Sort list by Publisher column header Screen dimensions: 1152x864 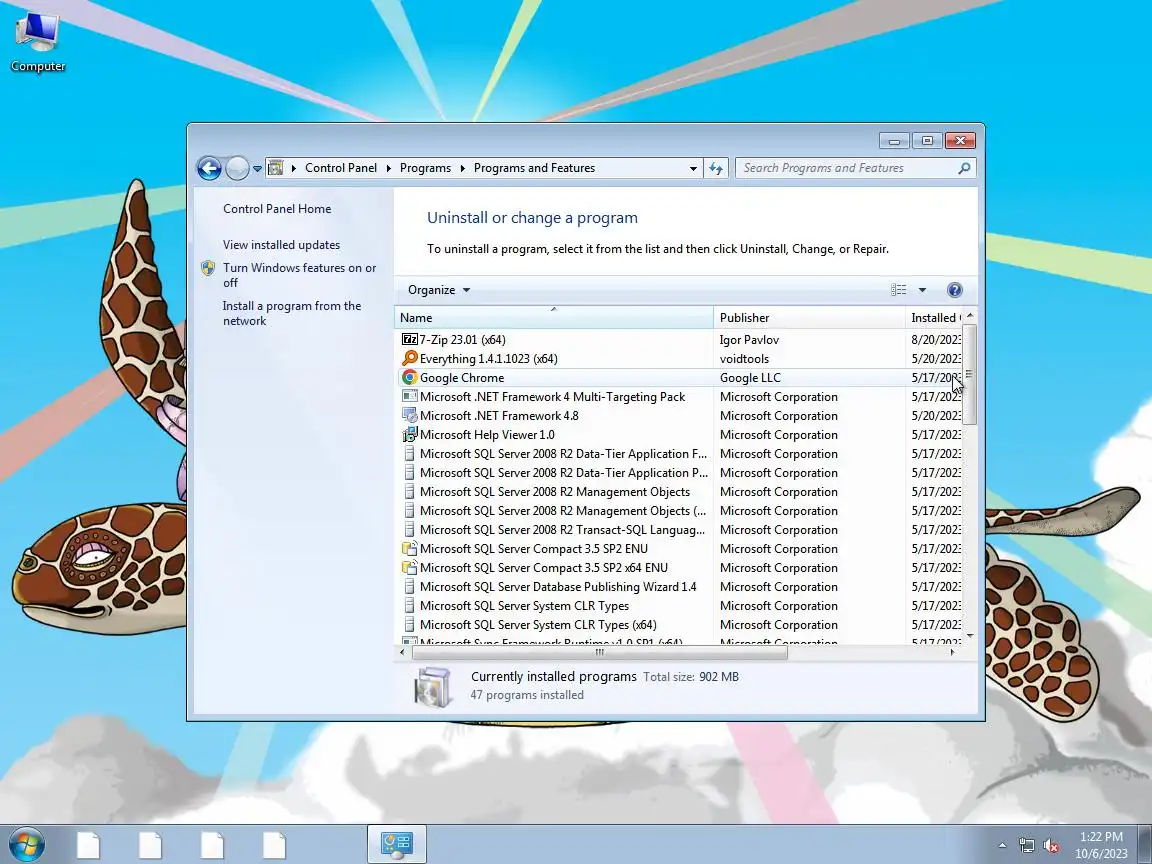click(x=809, y=317)
